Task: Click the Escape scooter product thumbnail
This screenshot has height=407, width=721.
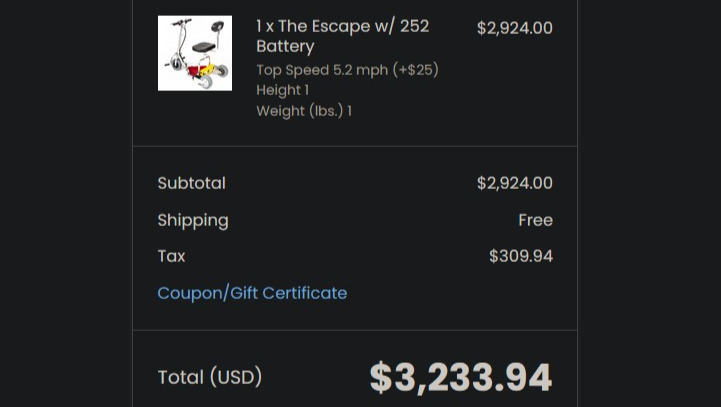Action: [x=195, y=53]
